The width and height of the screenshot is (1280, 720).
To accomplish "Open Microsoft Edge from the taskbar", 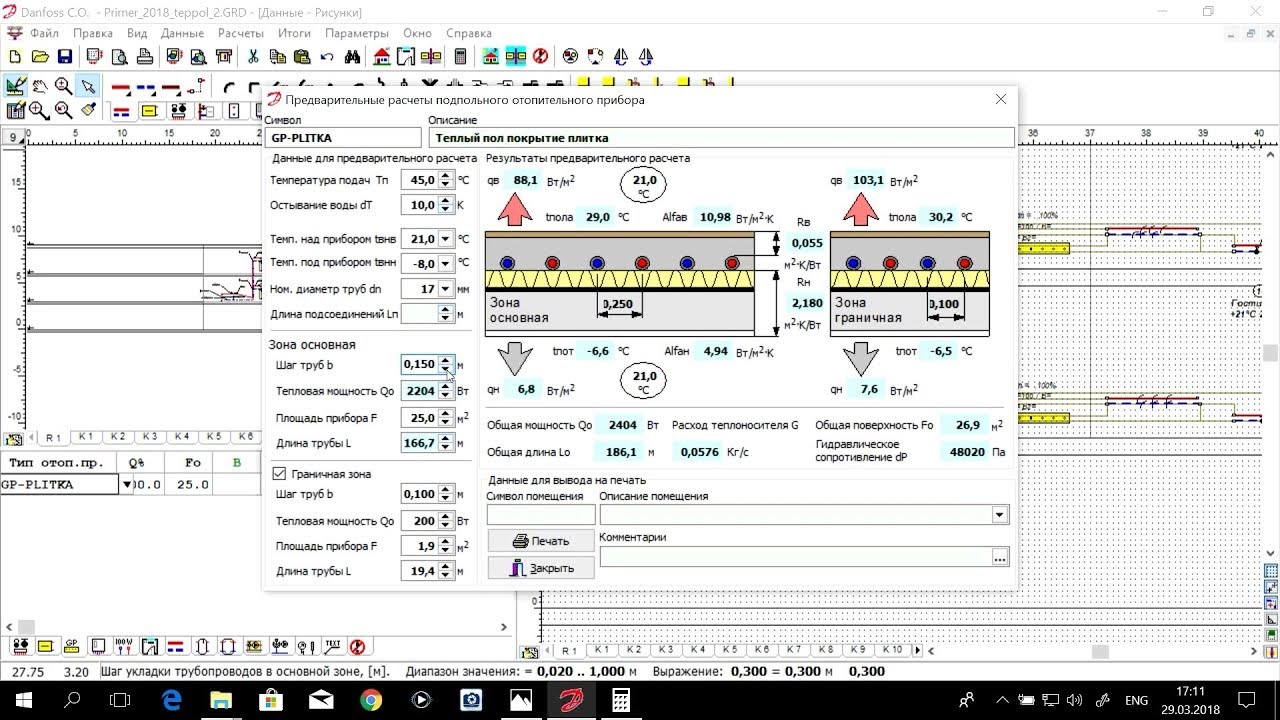I will (172, 700).
